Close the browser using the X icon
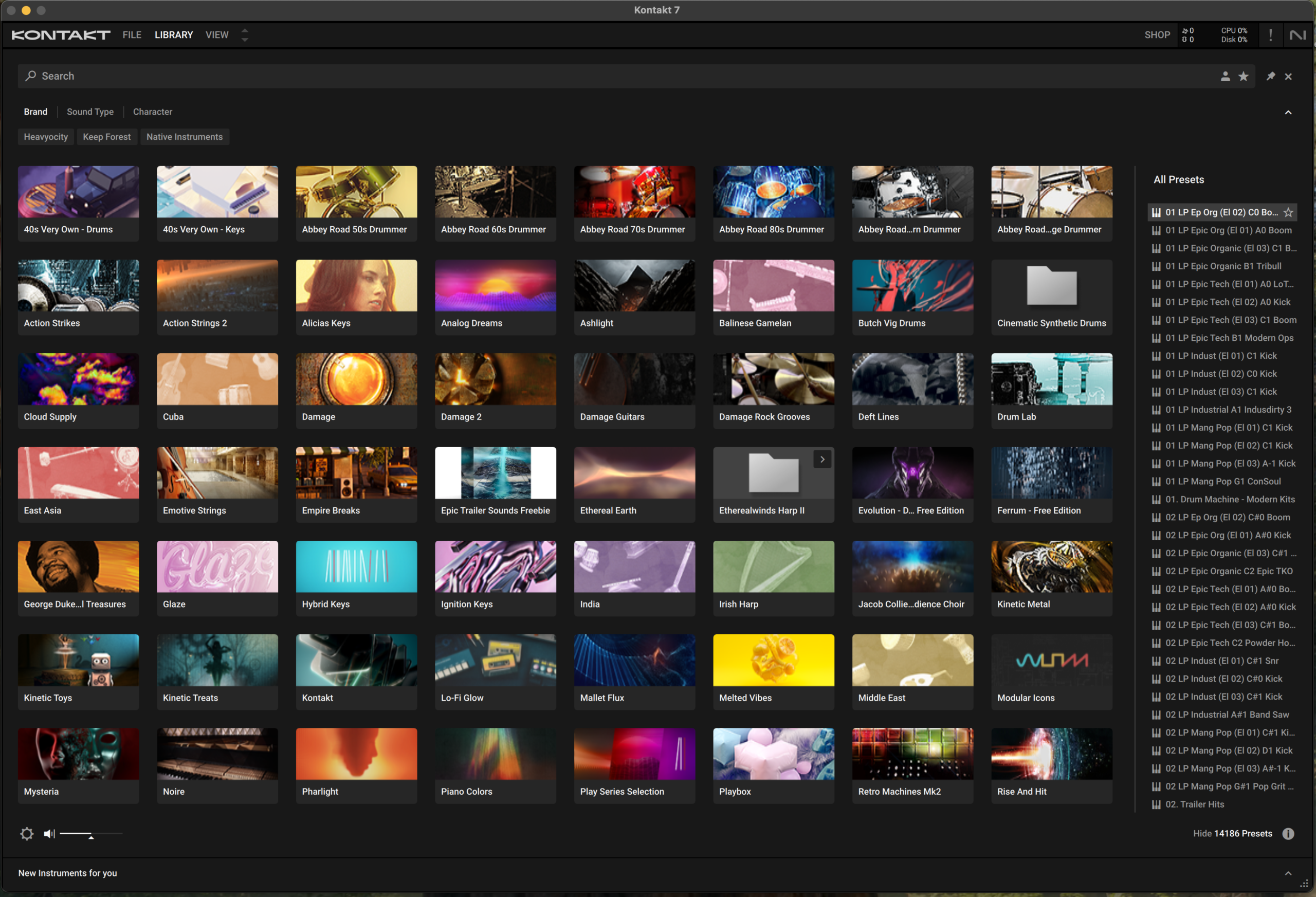1316x897 pixels. [x=1288, y=77]
